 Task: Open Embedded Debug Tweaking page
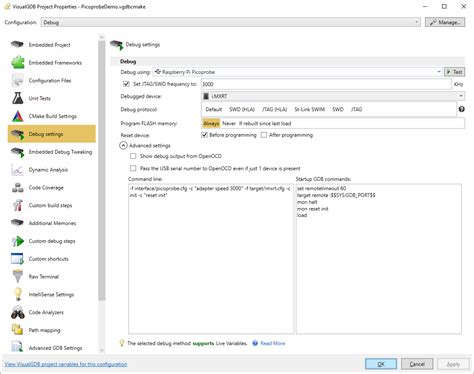point(52,152)
